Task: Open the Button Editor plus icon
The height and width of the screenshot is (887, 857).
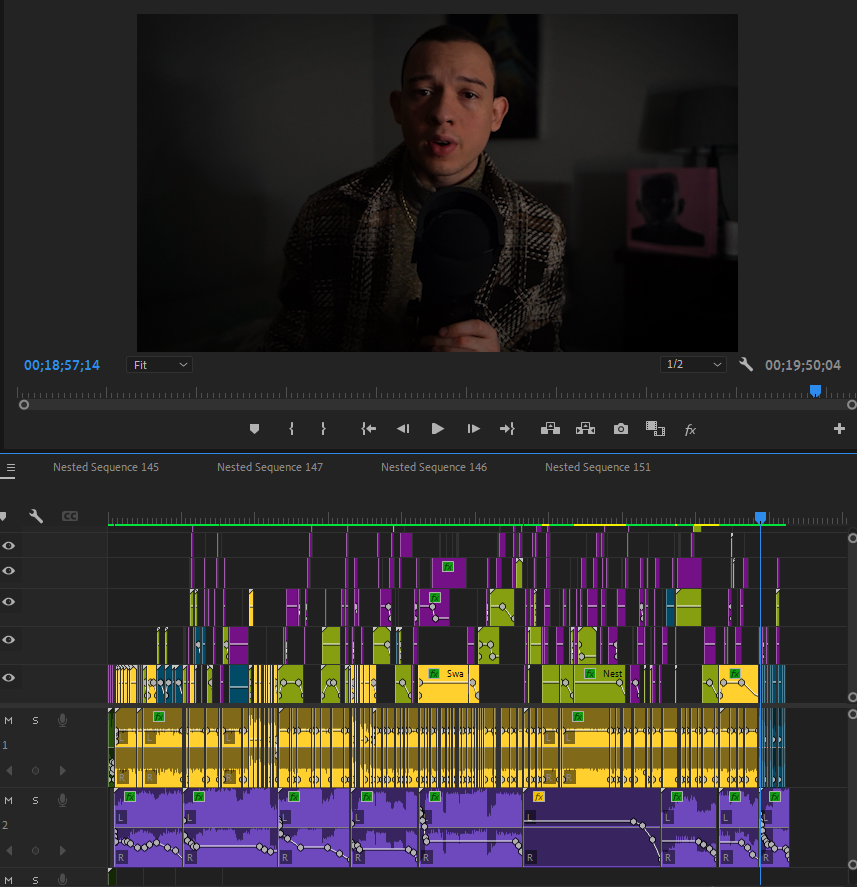Action: [839, 429]
